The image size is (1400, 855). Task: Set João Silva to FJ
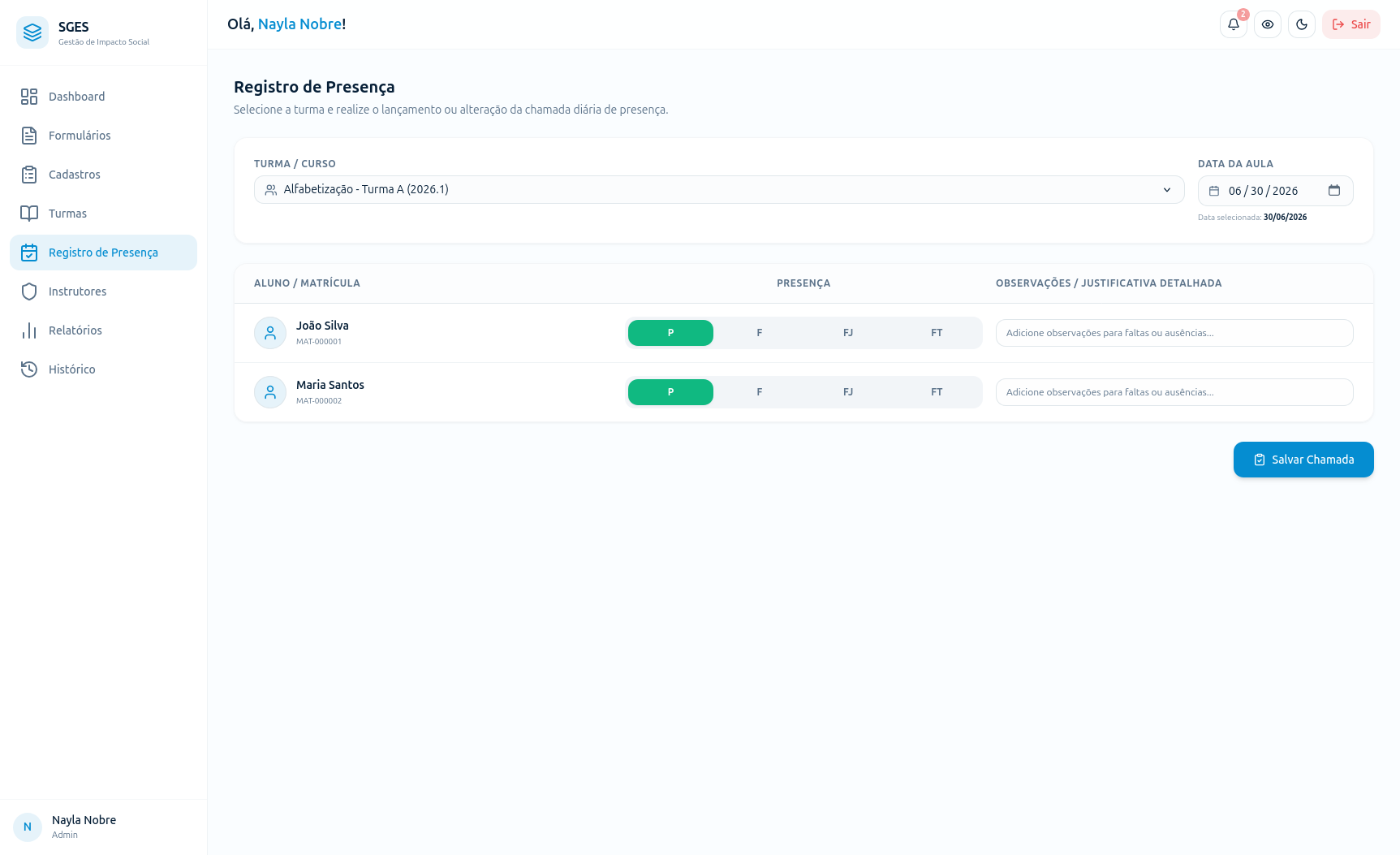848,333
